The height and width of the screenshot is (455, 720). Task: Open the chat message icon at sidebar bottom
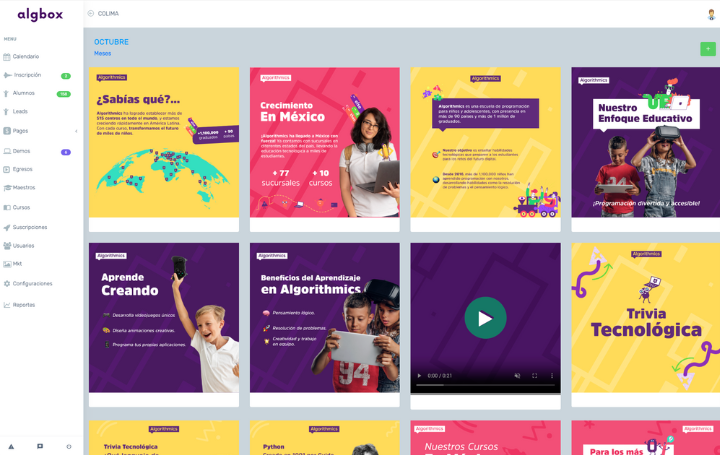coord(40,446)
